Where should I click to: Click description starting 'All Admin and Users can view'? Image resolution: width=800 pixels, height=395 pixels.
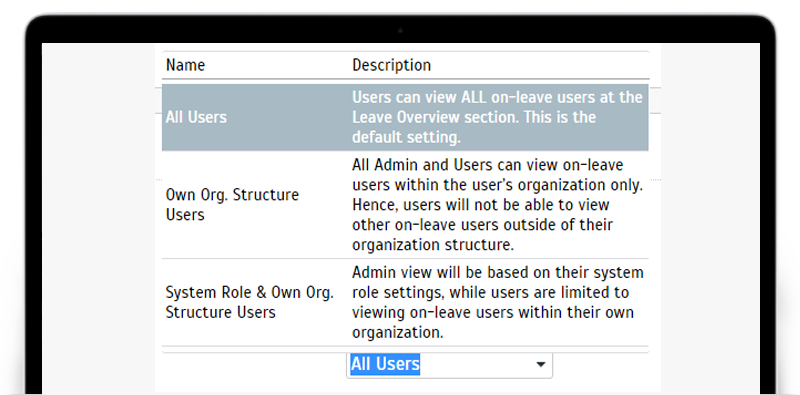click(x=497, y=205)
